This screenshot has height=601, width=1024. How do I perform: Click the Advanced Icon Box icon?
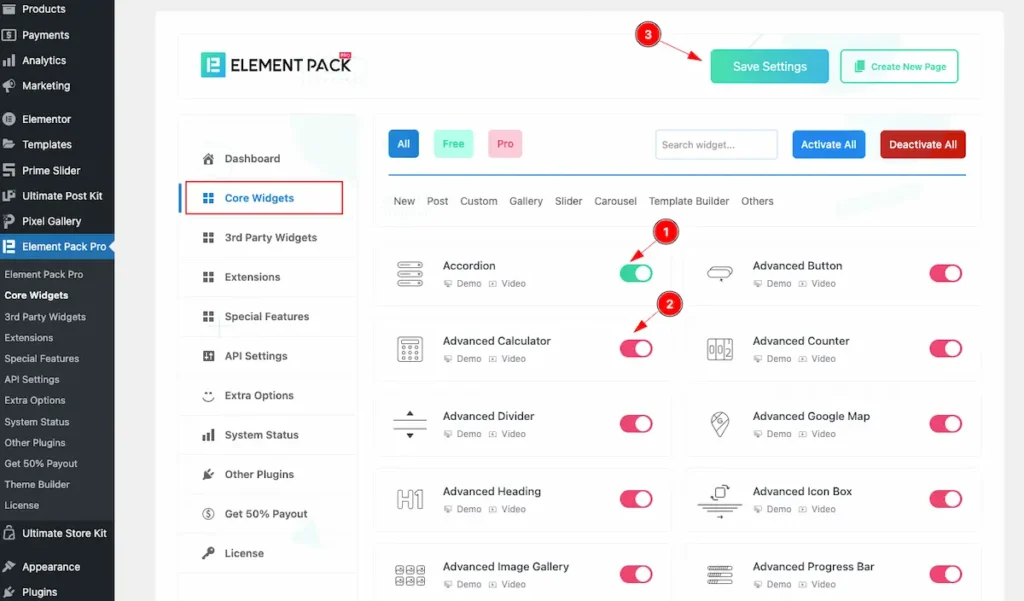[720, 499]
